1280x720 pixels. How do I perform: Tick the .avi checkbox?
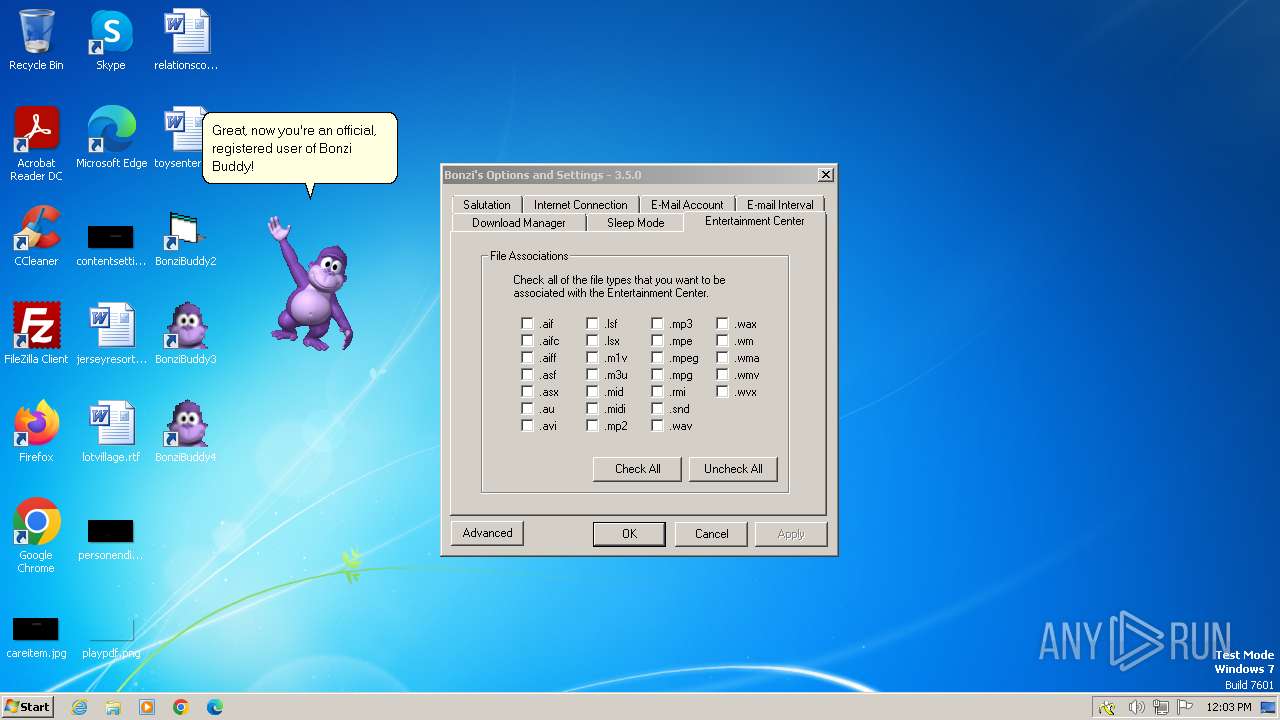click(527, 426)
